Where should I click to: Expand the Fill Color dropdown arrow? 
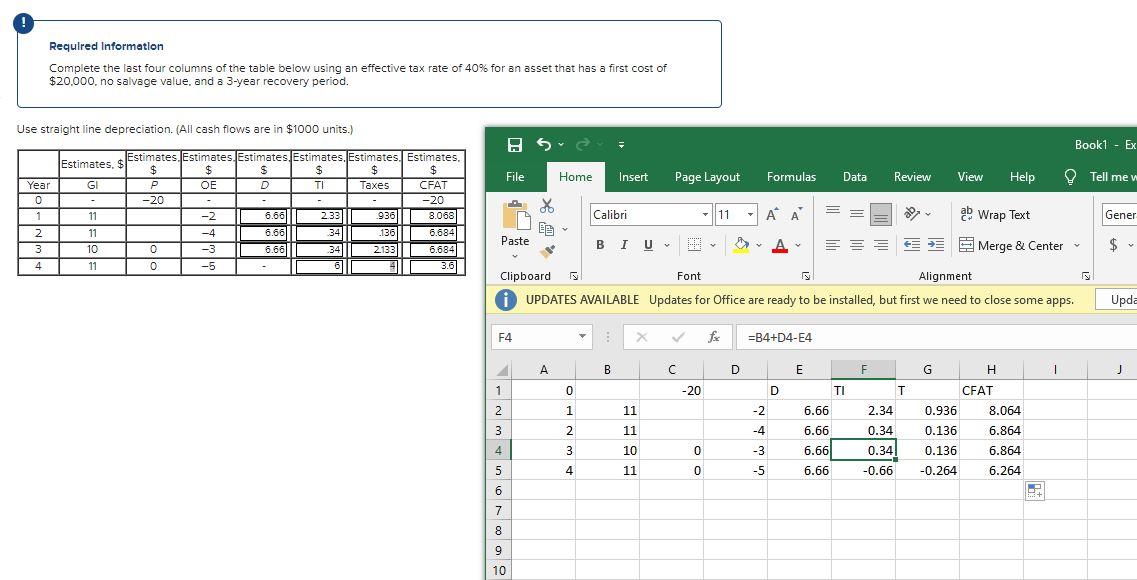click(758, 245)
